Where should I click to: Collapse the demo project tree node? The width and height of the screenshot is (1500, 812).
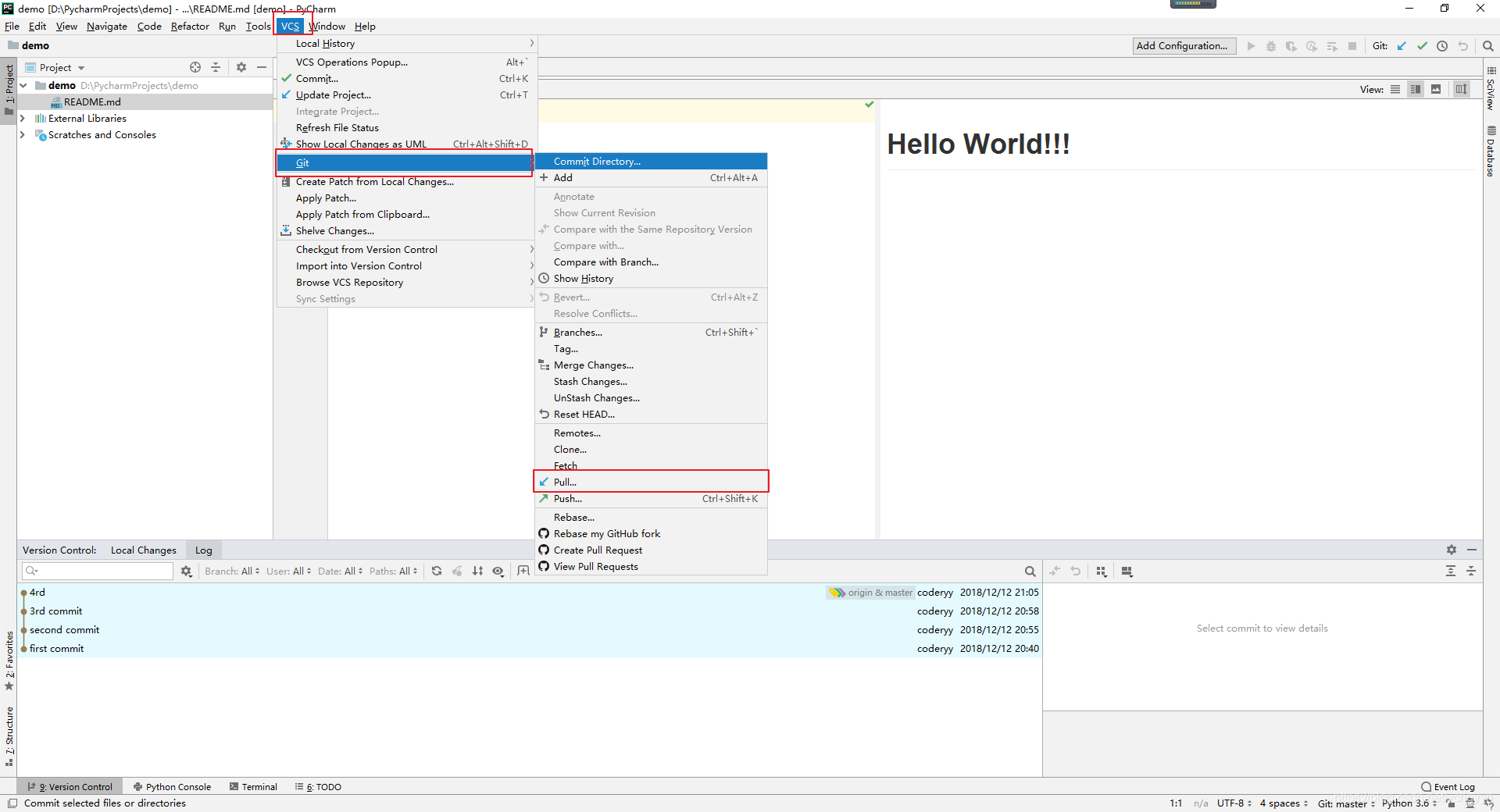pyautogui.click(x=23, y=86)
